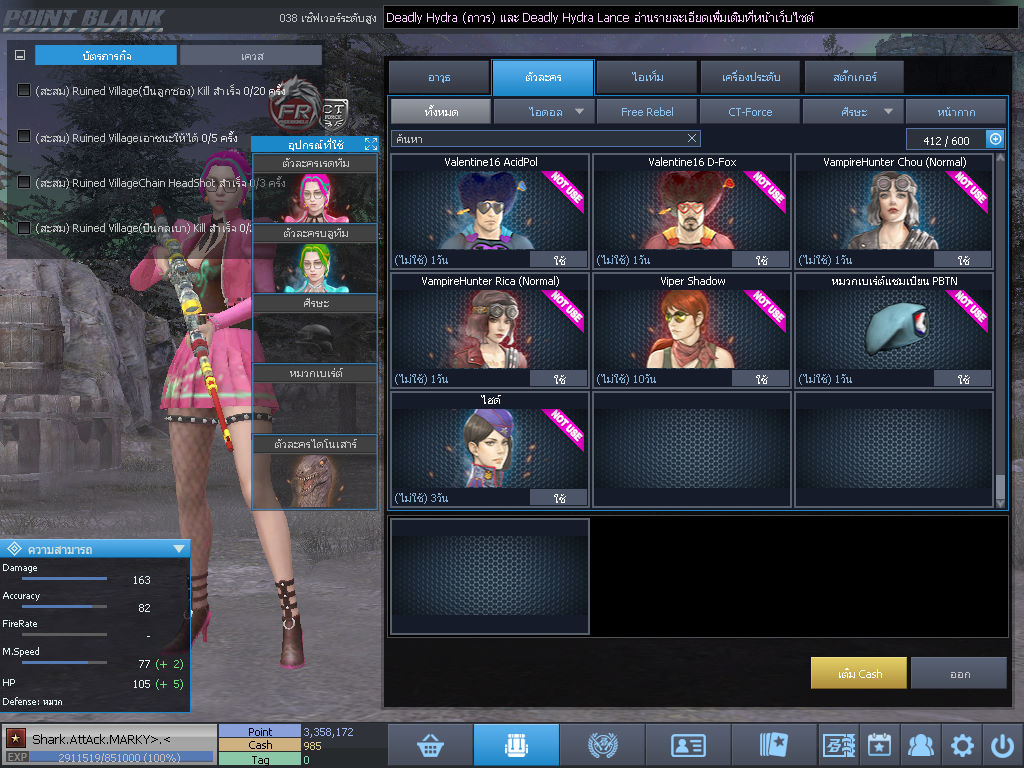1024x768 pixels.
Task: Click the minus collapse icon on mission panel
Action: pyautogui.click(x=20, y=56)
